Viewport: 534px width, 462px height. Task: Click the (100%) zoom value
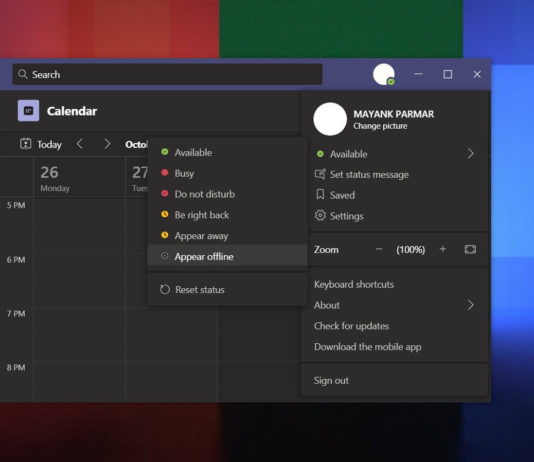click(410, 250)
